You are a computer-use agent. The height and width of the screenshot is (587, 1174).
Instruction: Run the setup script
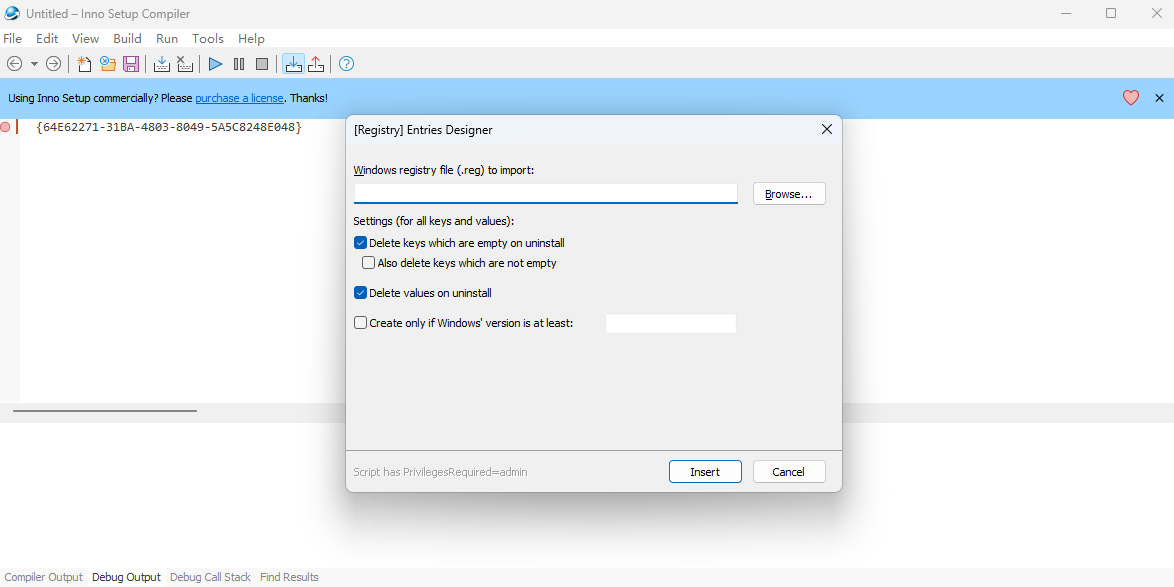214,63
